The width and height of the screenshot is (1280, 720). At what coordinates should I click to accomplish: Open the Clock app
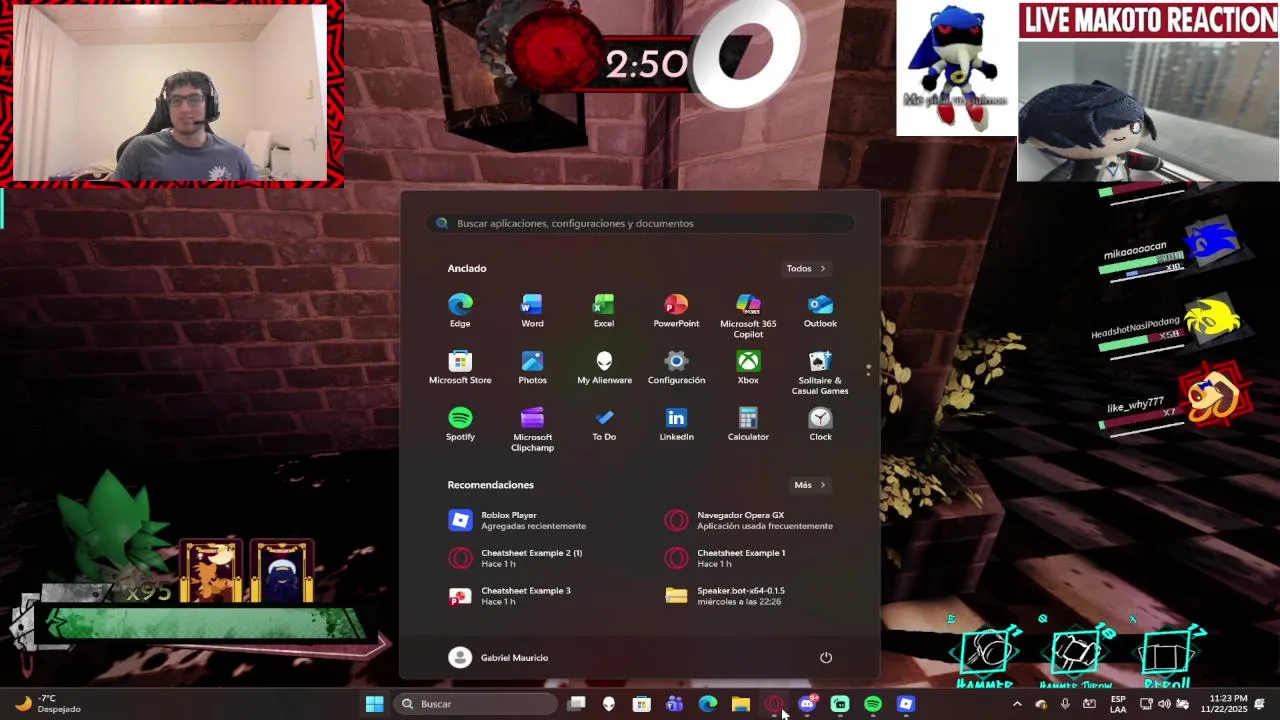(820, 424)
